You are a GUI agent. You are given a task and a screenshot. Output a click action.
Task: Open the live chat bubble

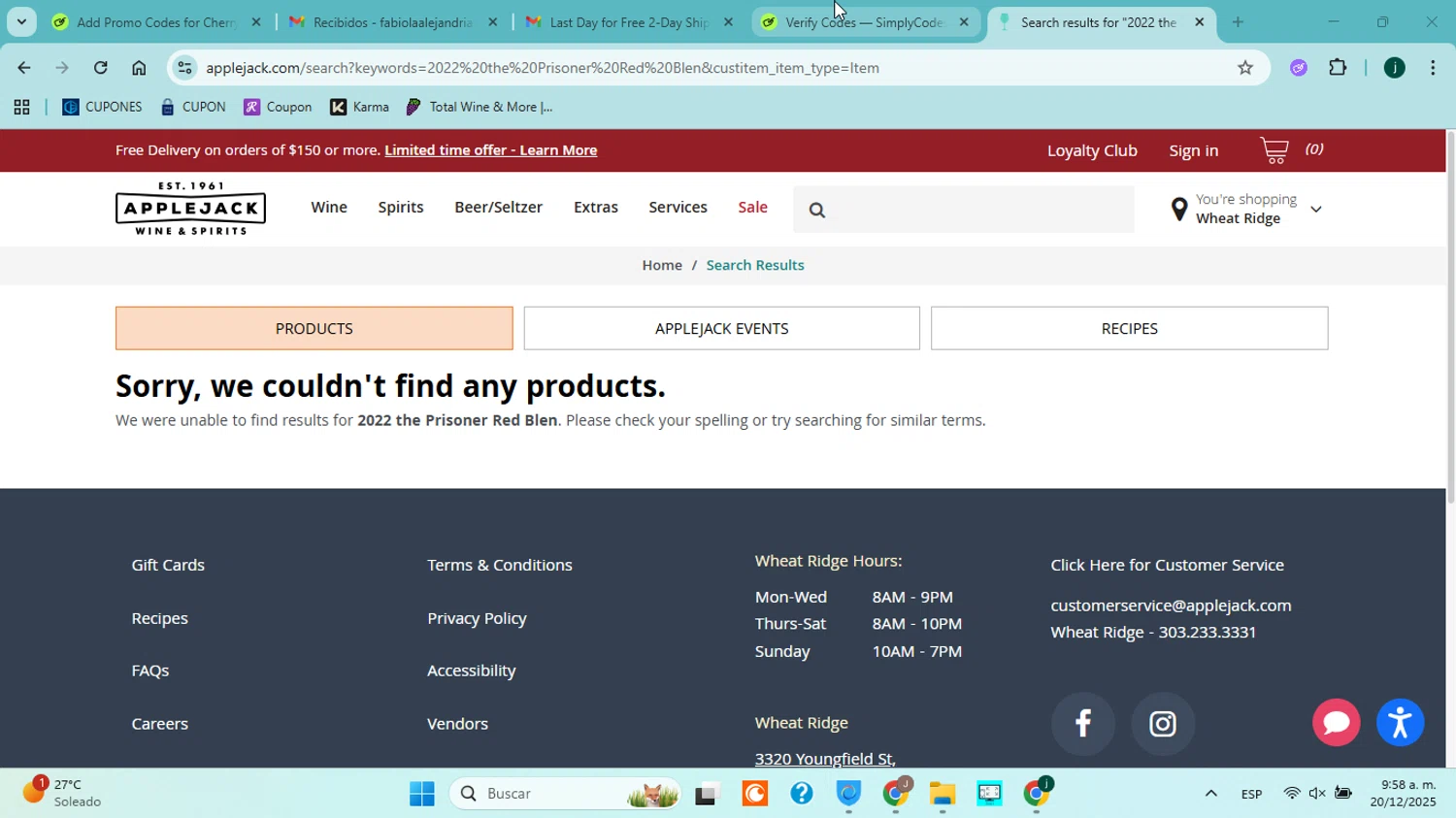tap(1336, 723)
